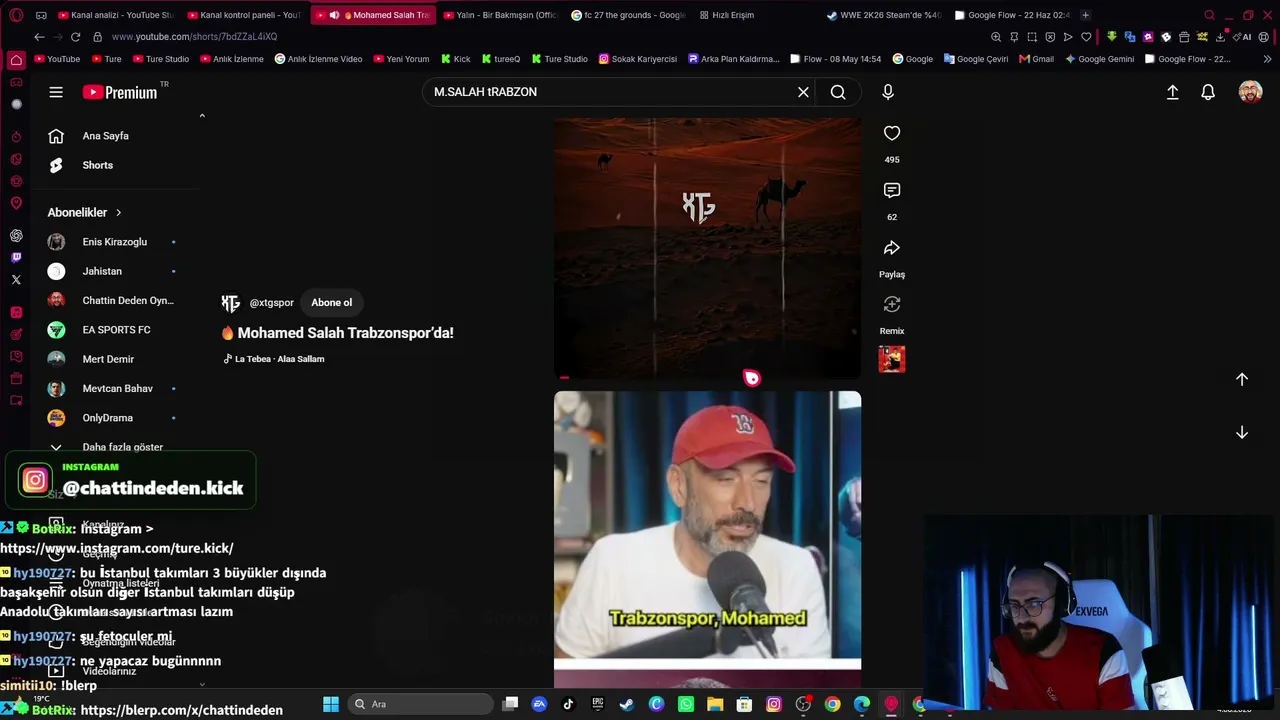Like the Mohamed Salah short
Screen dimensions: 1280x720
click(x=892, y=133)
